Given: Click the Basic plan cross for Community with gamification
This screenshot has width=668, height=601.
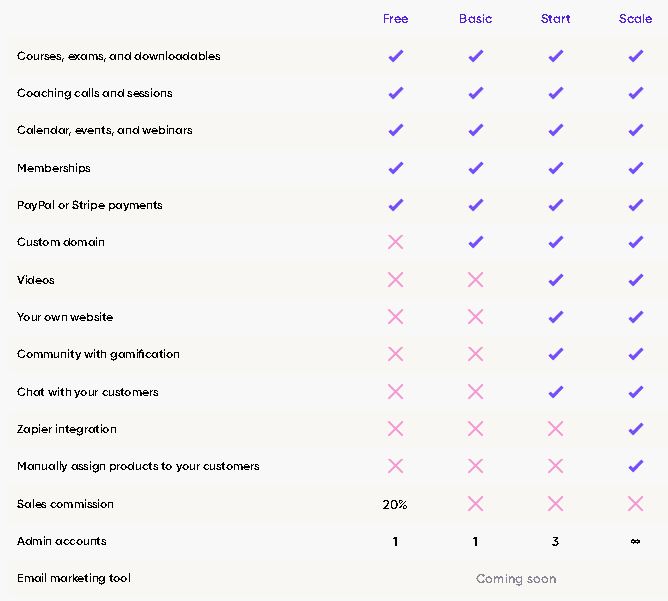Looking at the screenshot, I should click(x=475, y=354).
